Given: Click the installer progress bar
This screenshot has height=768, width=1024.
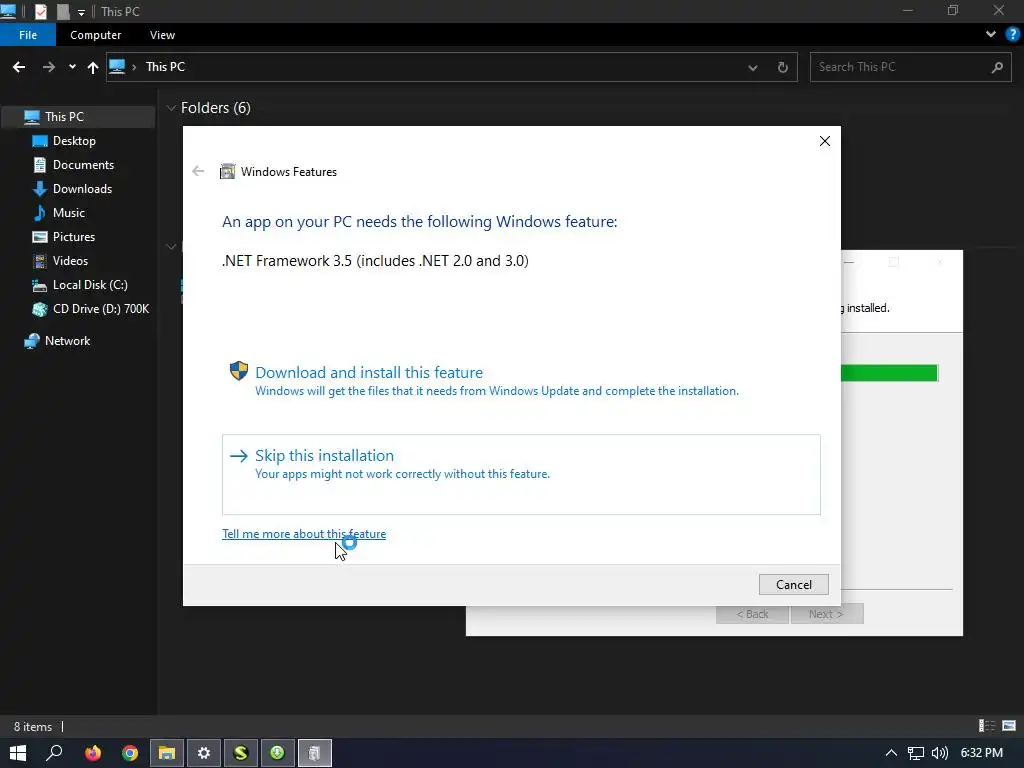Looking at the screenshot, I should 889,373.
